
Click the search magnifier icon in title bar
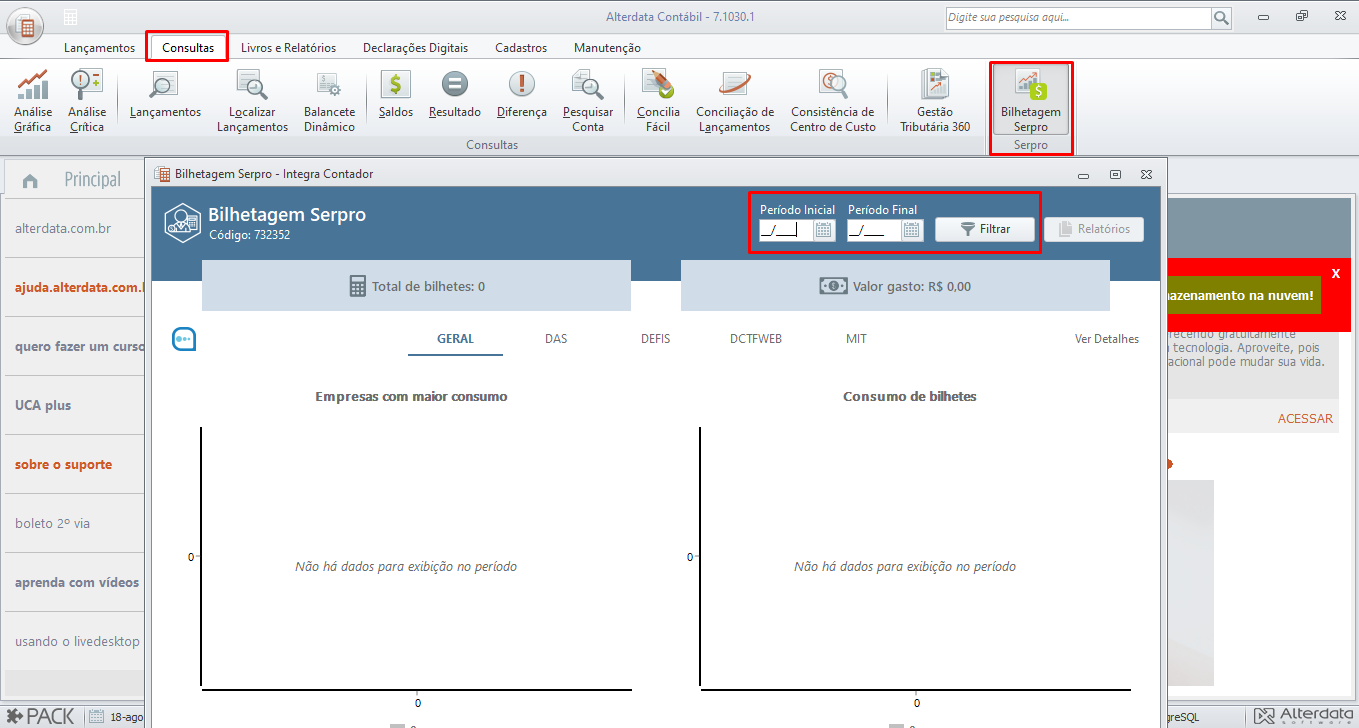point(1221,18)
